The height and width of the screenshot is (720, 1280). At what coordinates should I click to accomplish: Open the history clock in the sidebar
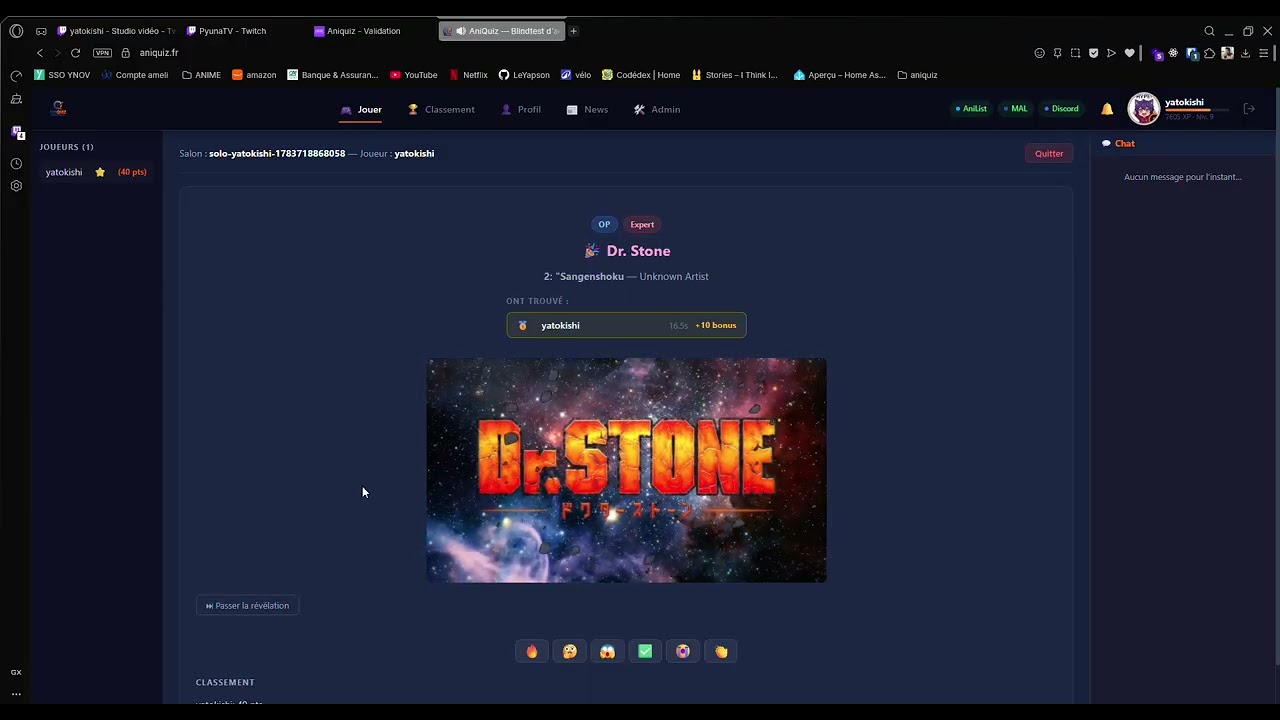16,163
